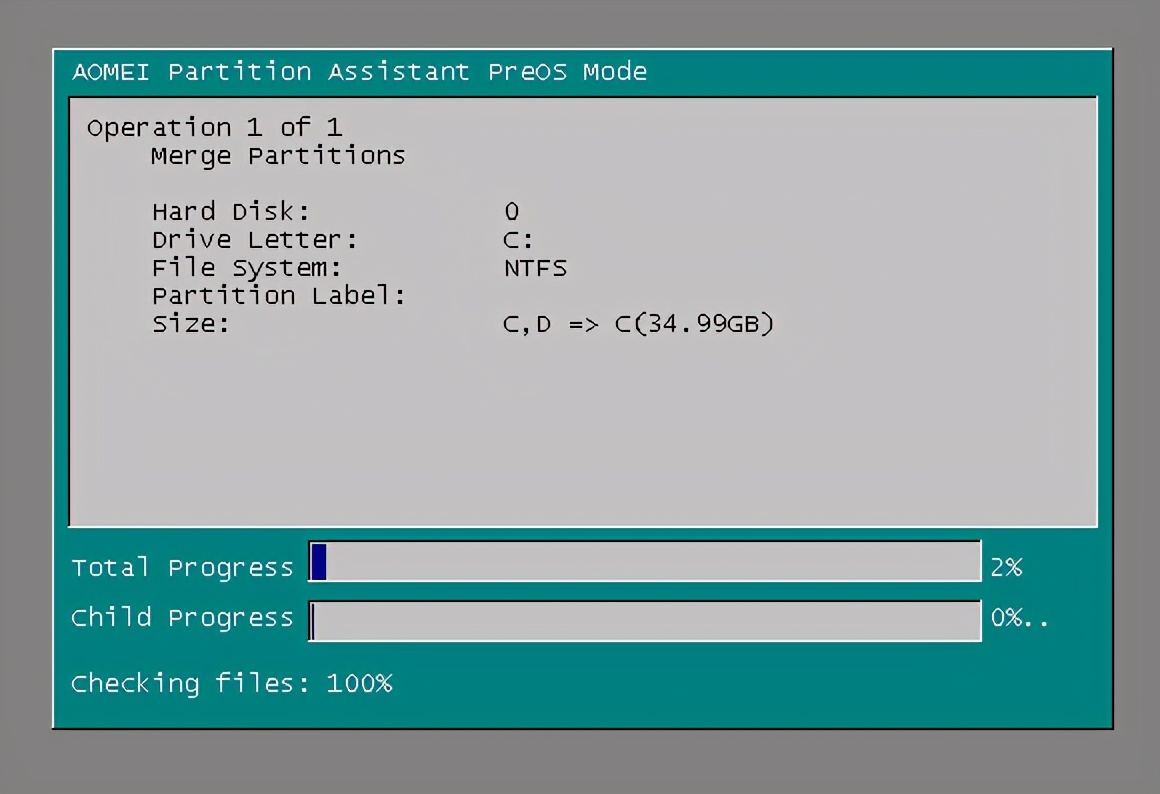The image size is (1160, 794).
Task: Click the 'Size:' label
Action: pos(191,324)
